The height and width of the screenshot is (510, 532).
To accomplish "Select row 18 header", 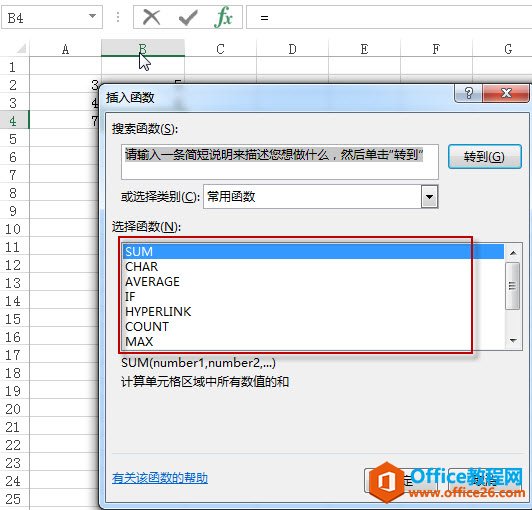I will [14, 373].
